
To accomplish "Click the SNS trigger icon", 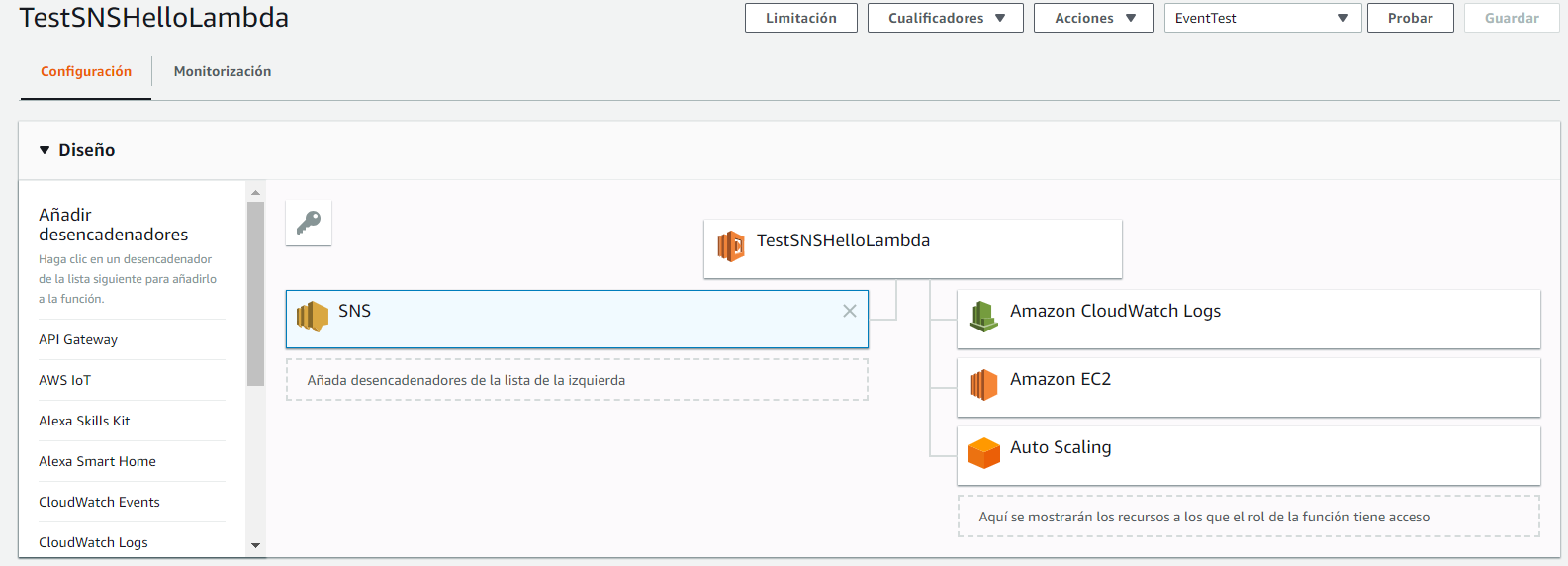I will [313, 317].
